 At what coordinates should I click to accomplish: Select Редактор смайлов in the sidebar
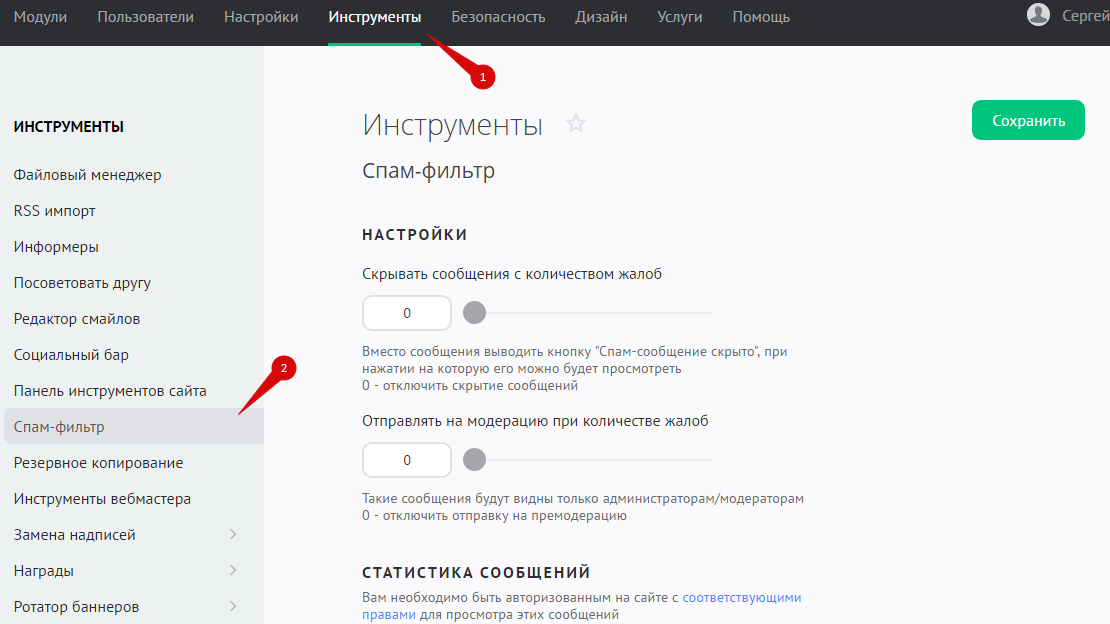(x=77, y=319)
